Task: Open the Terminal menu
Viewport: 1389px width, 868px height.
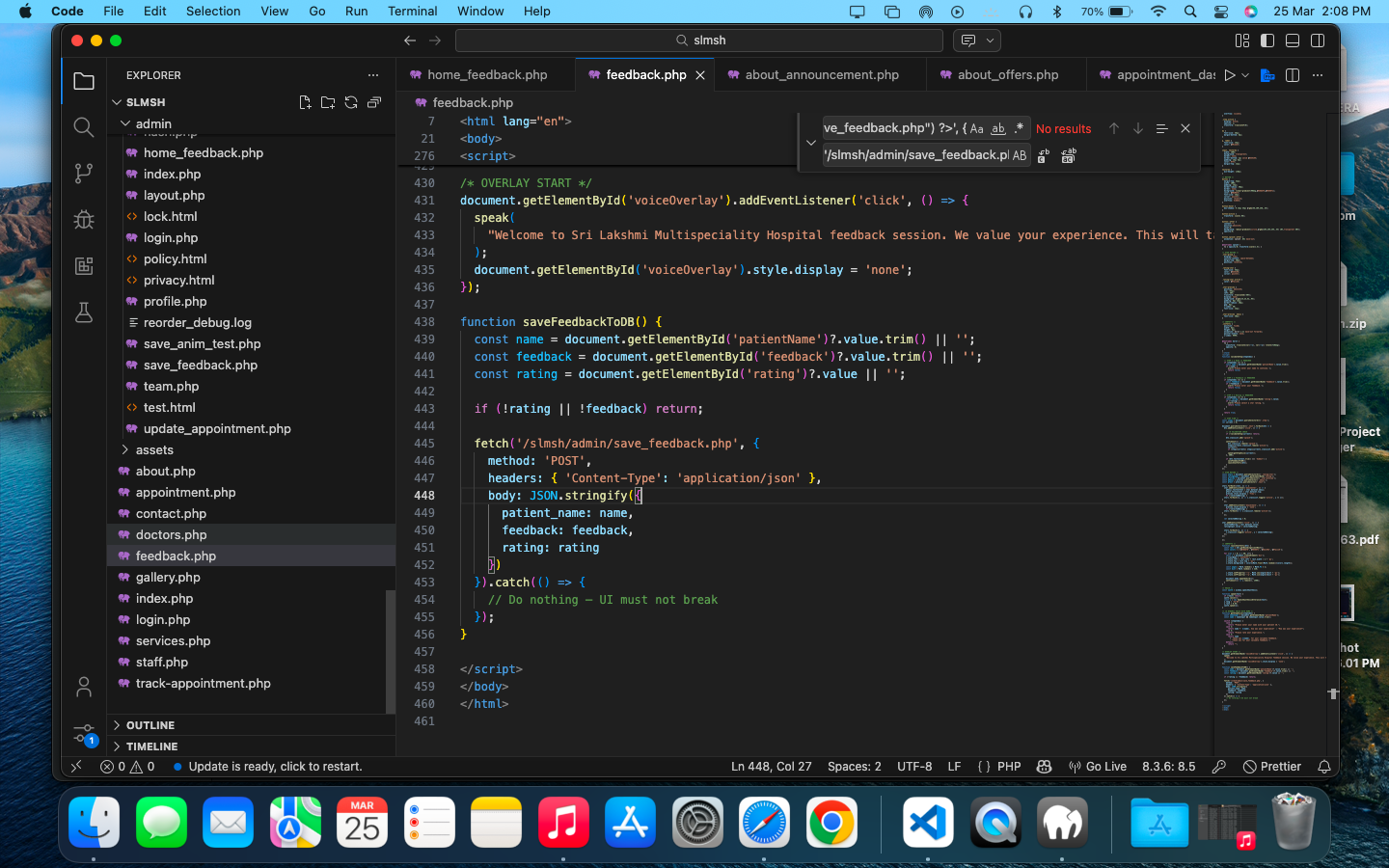Action: (x=412, y=12)
